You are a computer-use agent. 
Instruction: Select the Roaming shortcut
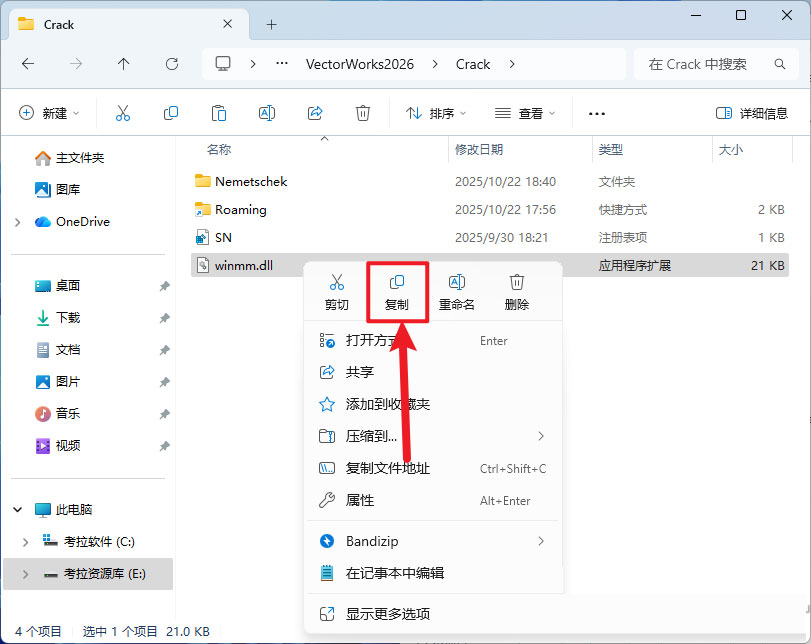(490, 209)
